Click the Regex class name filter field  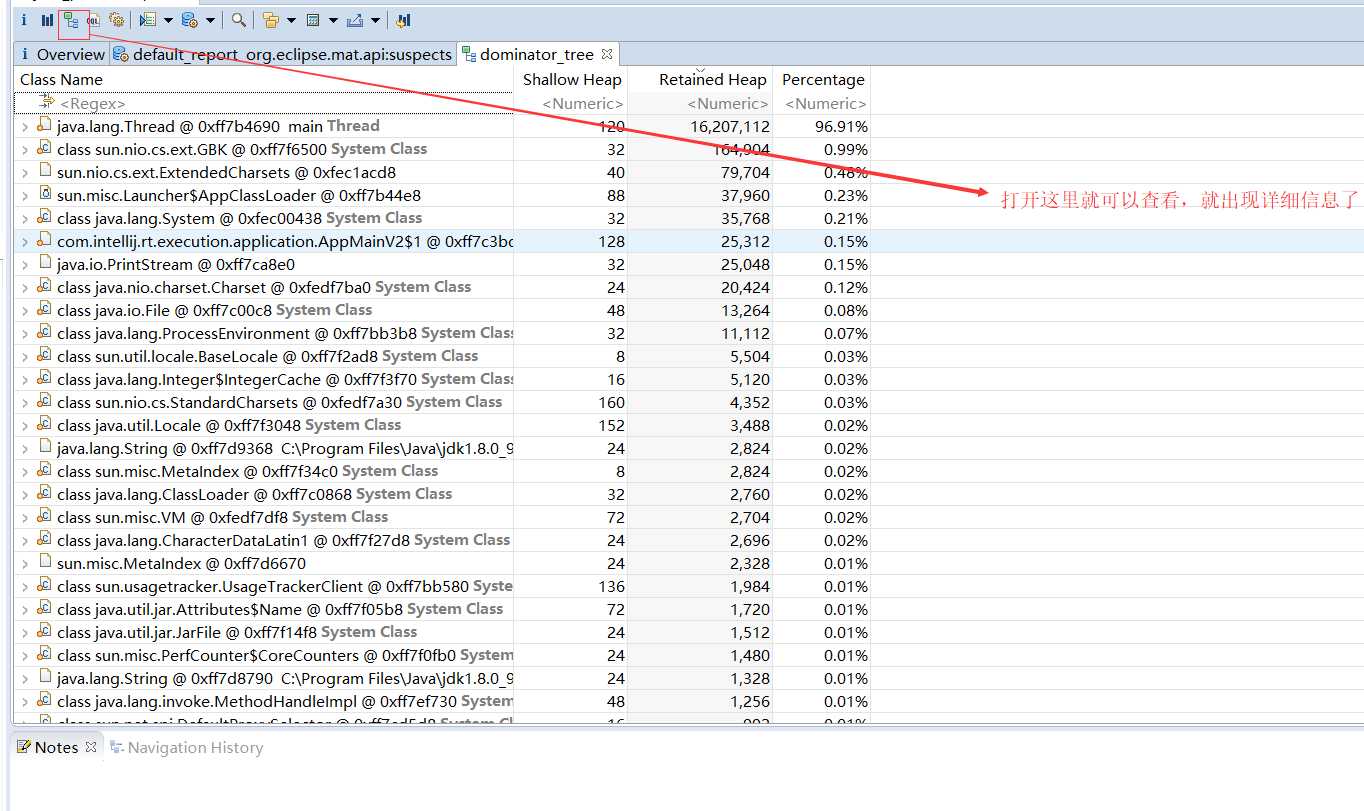click(264, 103)
